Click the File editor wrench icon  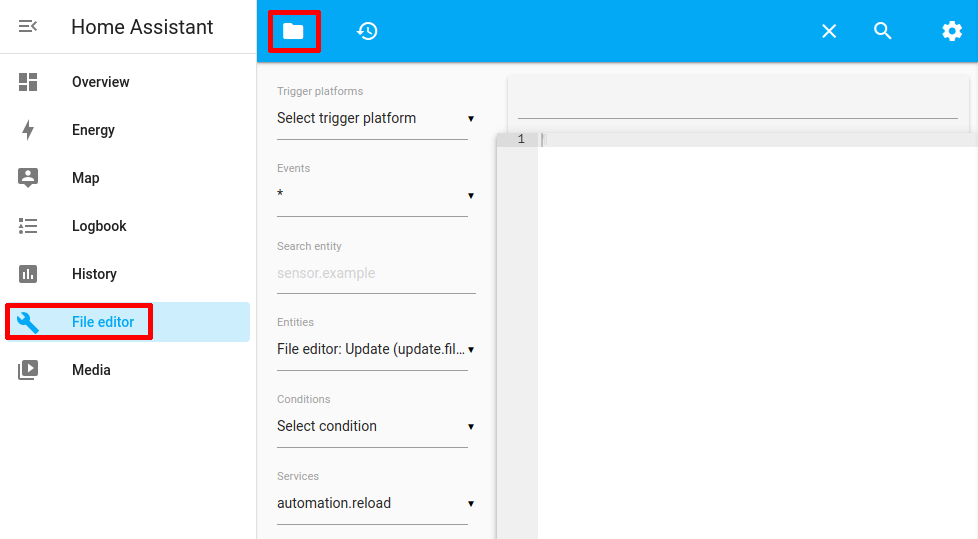pos(28,322)
